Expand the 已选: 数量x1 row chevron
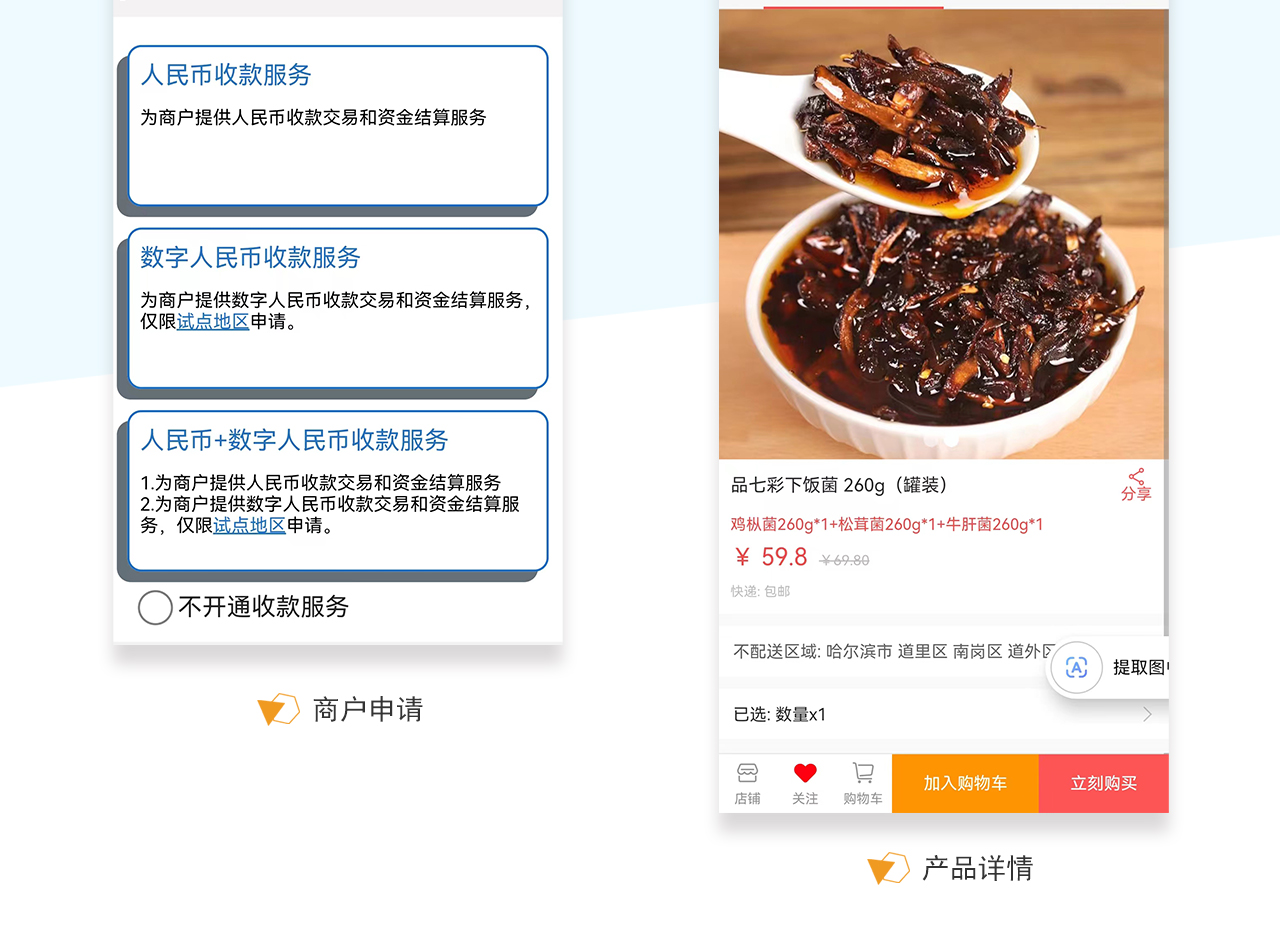The image size is (1280, 928). click(x=1147, y=714)
